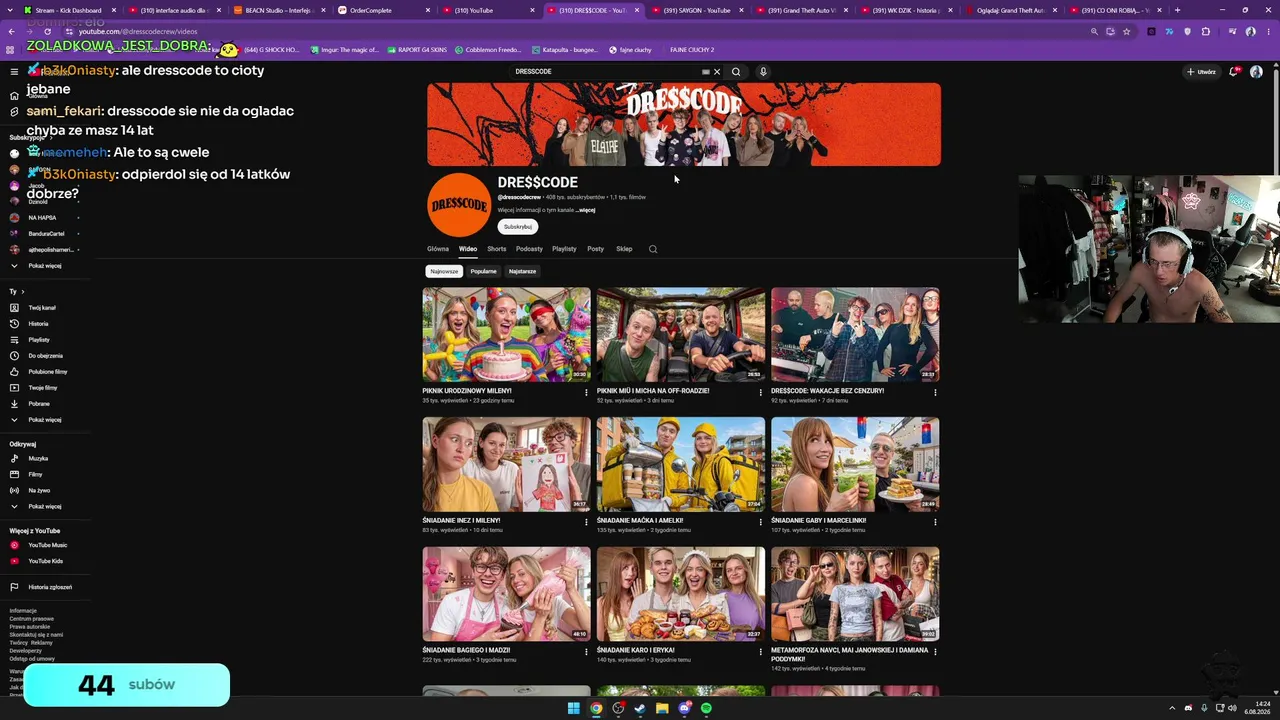Search within the DRE$$CODE channel
This screenshot has width=1280, height=720.
click(653, 249)
